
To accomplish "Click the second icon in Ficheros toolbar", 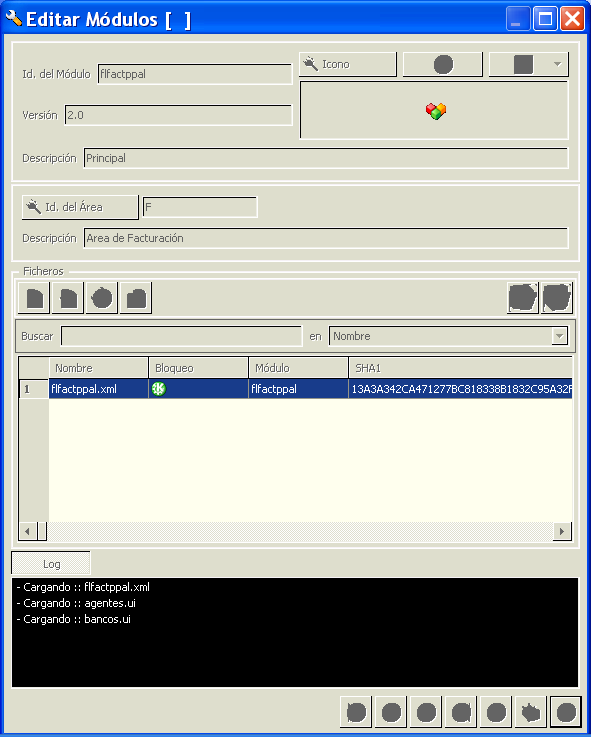I will pos(68,298).
